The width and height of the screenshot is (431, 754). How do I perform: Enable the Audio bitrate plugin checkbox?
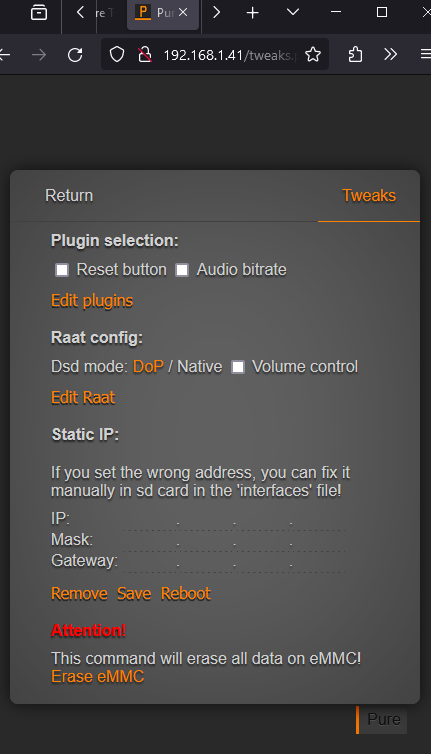point(181,270)
